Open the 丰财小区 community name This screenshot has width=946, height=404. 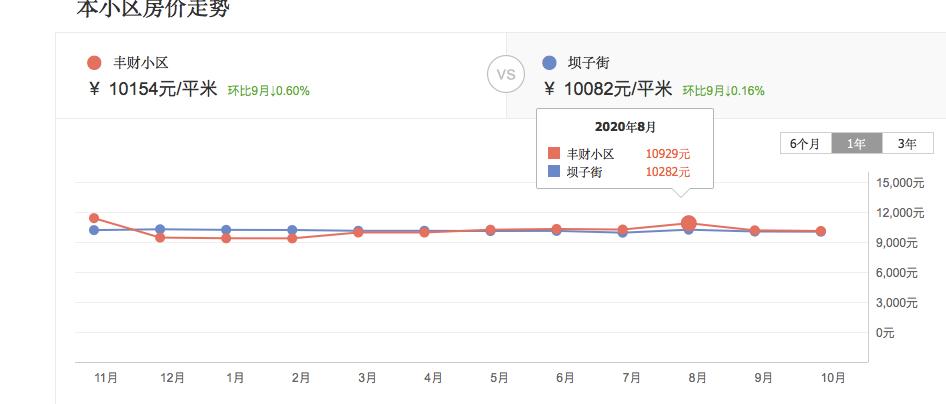tap(134, 63)
